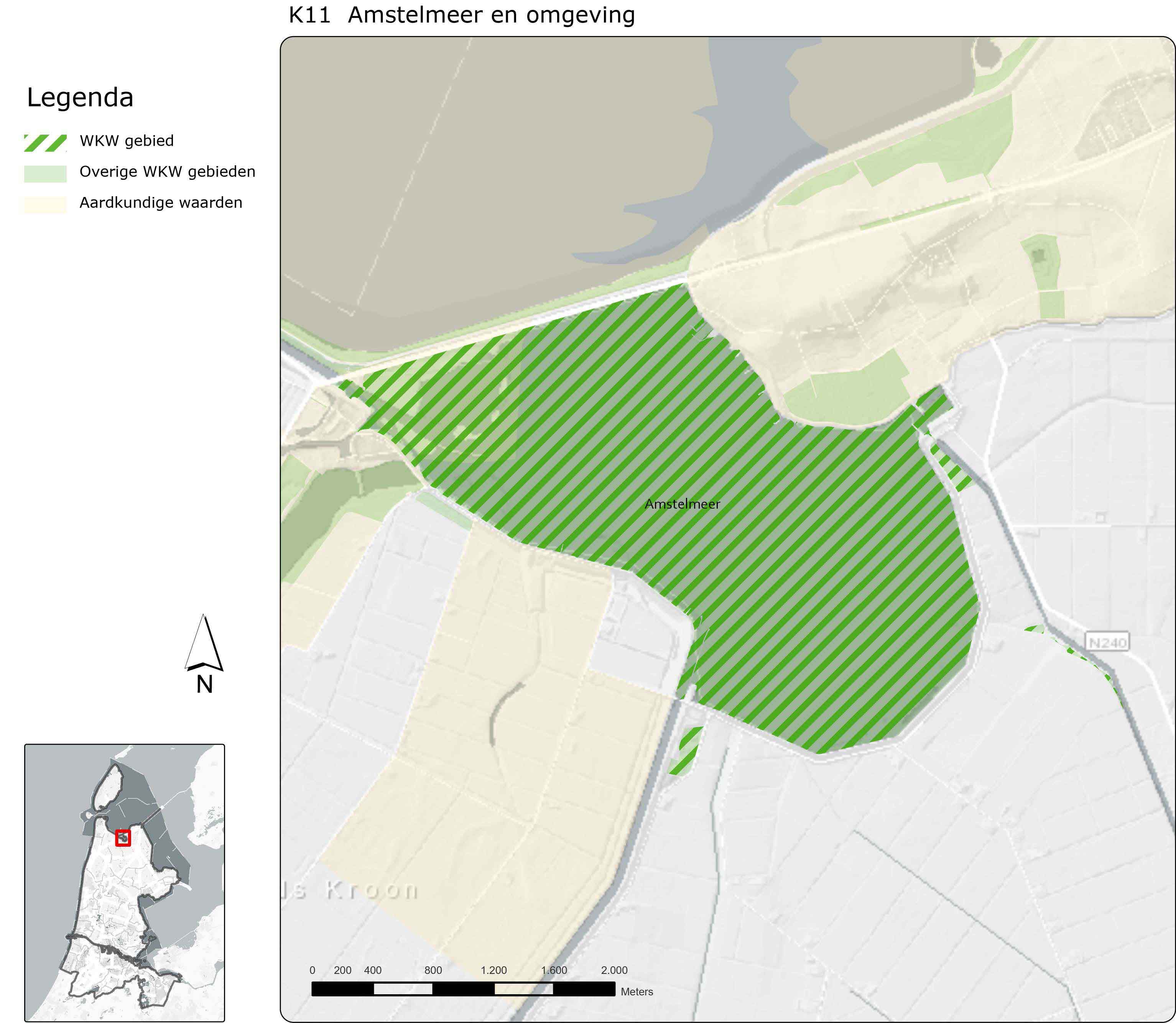
Task: Click the Overige WKW gebieden green swatch
Action: (45, 174)
